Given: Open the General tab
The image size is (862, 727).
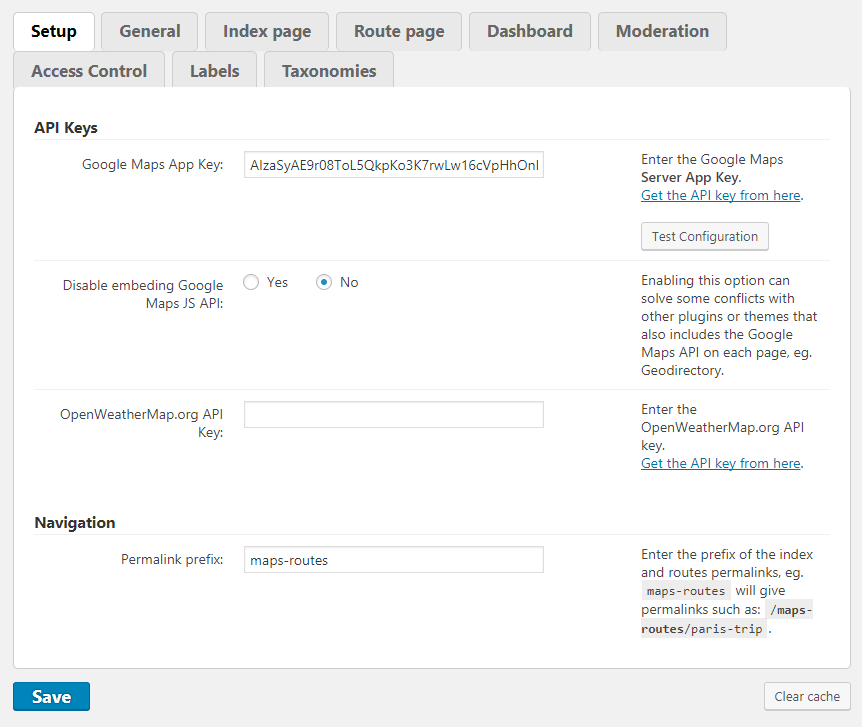Looking at the screenshot, I should (x=150, y=31).
